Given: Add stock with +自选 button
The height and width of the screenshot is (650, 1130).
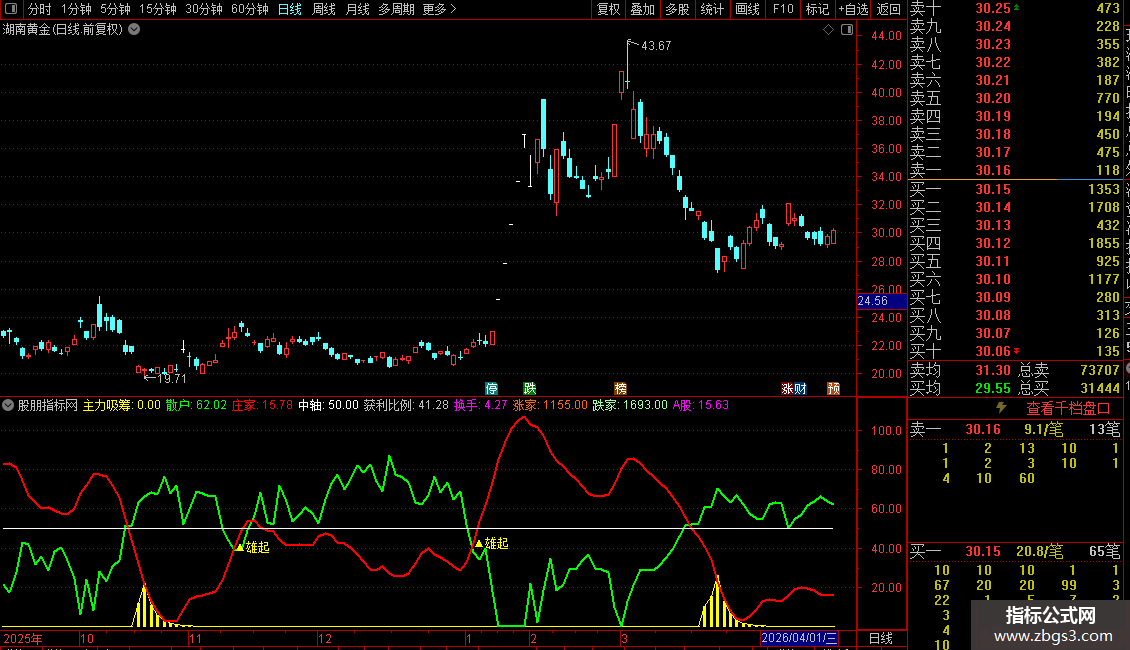Looking at the screenshot, I should pyautogui.click(x=853, y=9).
